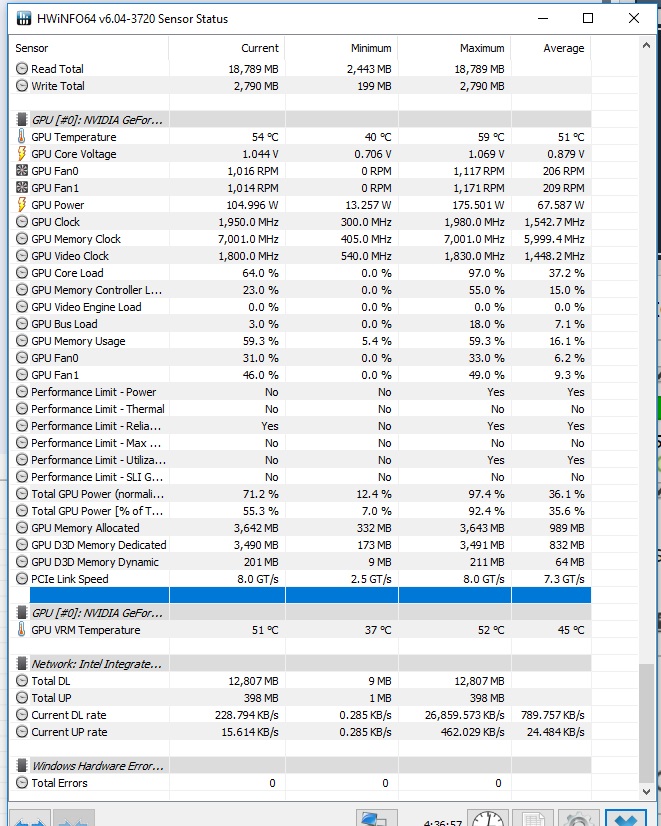Click the GPU Fan1 RPM fan icon
This screenshot has height=826, width=661.
(22, 188)
